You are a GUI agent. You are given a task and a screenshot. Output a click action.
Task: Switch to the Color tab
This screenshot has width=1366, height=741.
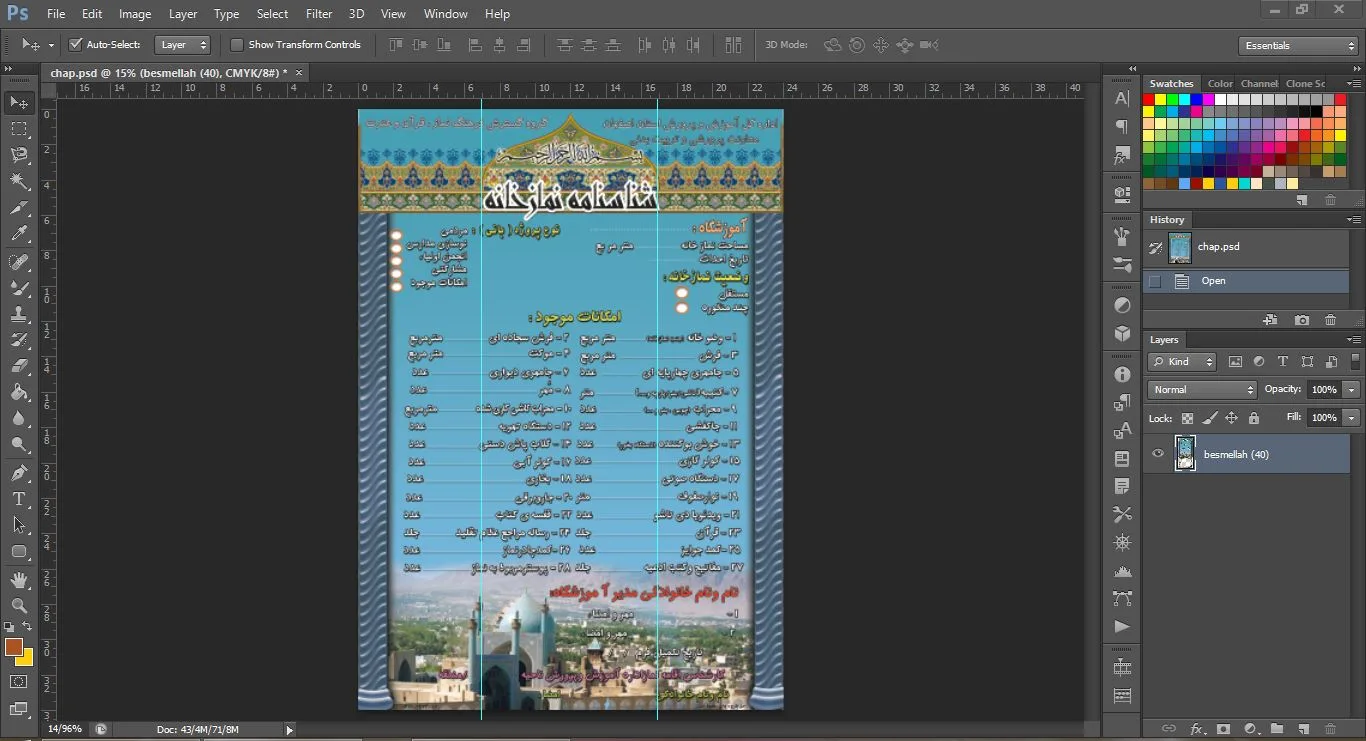(1220, 84)
